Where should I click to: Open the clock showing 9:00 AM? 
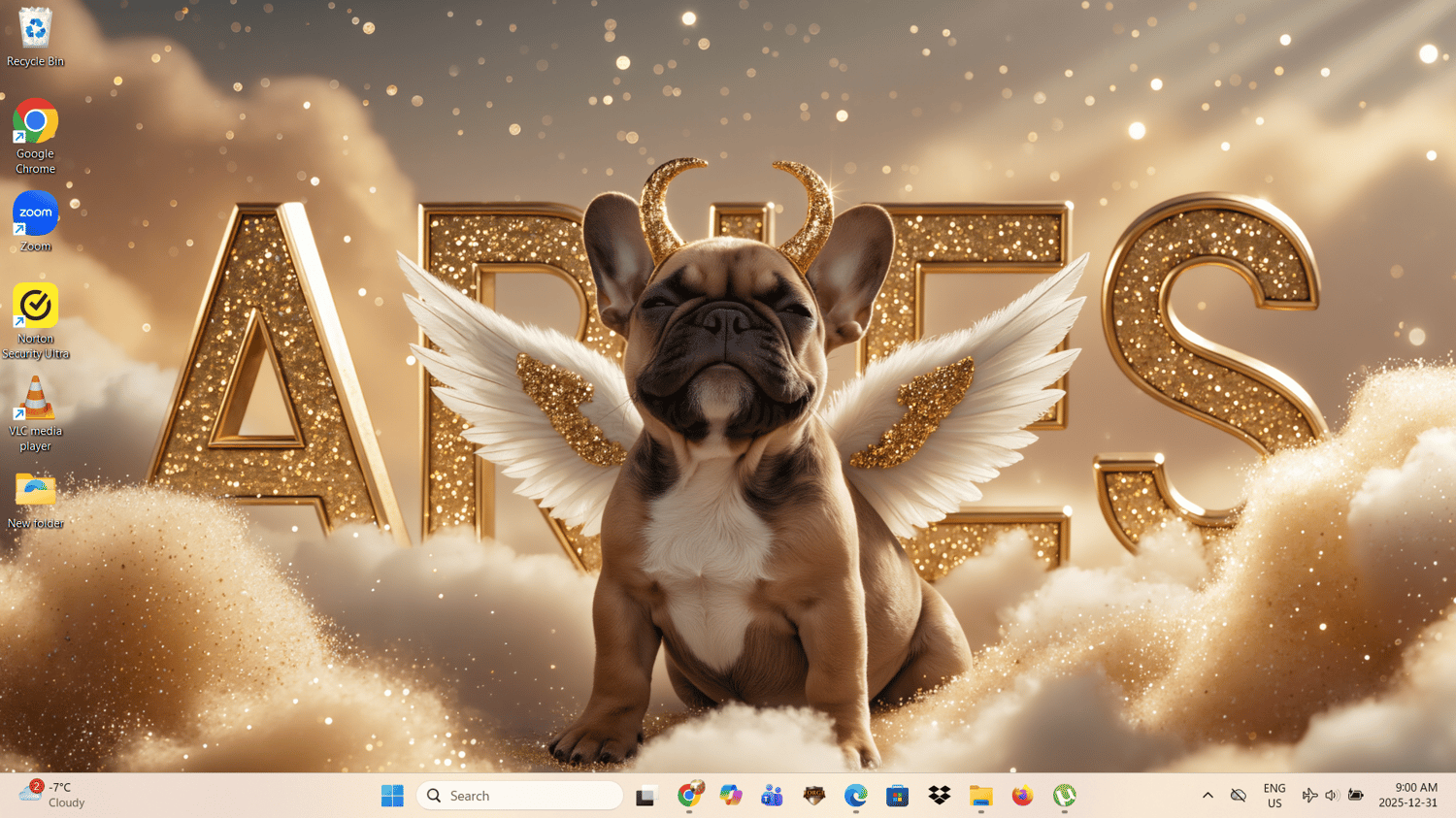[x=1408, y=796]
